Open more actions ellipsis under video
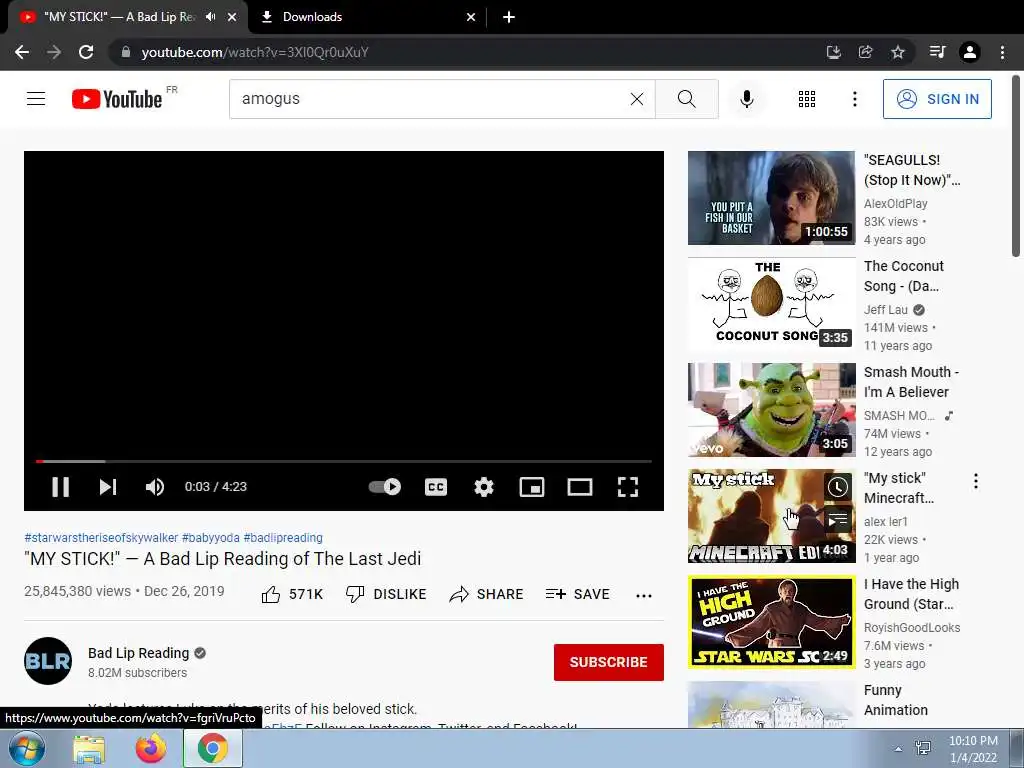This screenshot has width=1024, height=768. (x=643, y=595)
